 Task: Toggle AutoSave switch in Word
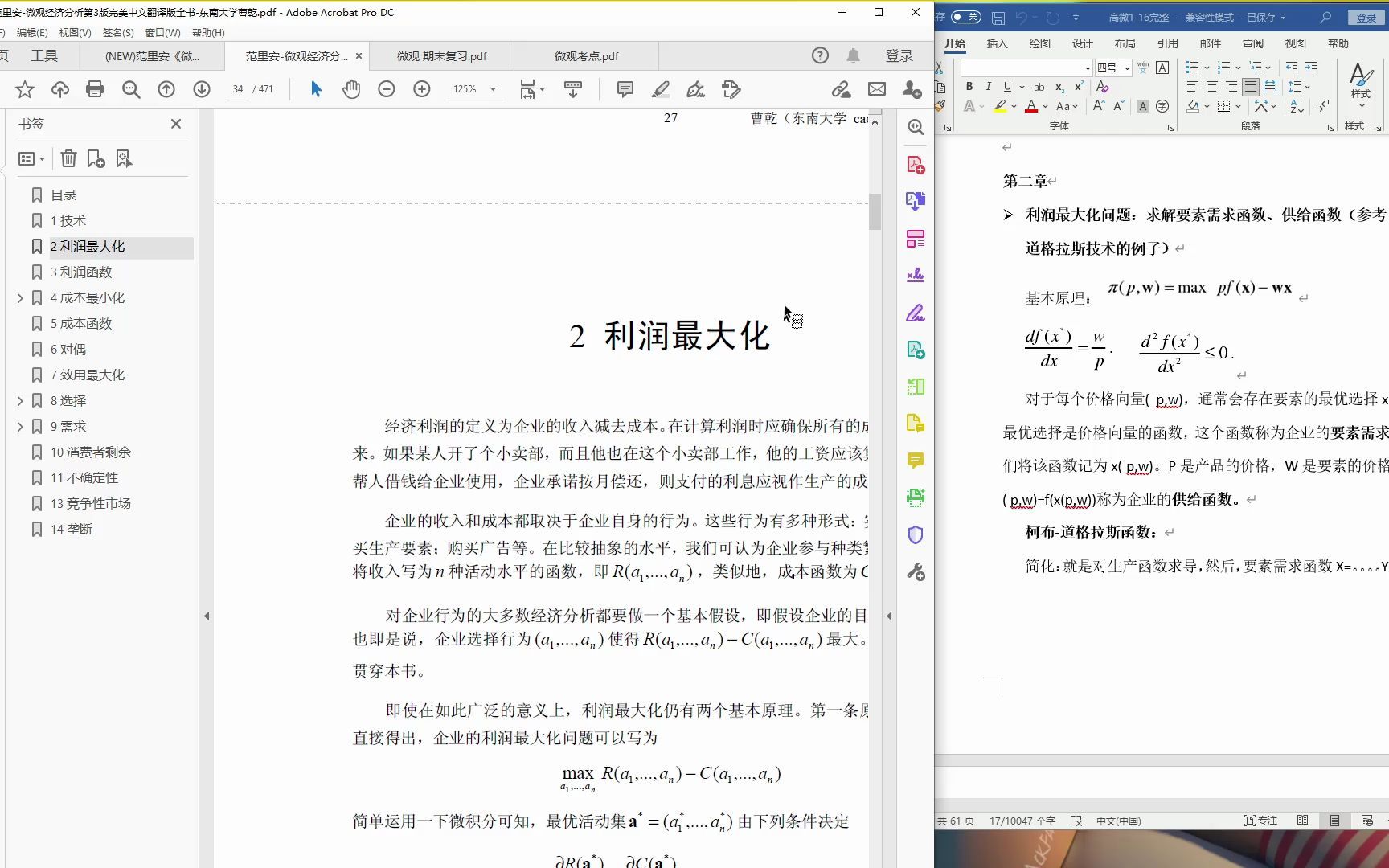pos(965,17)
